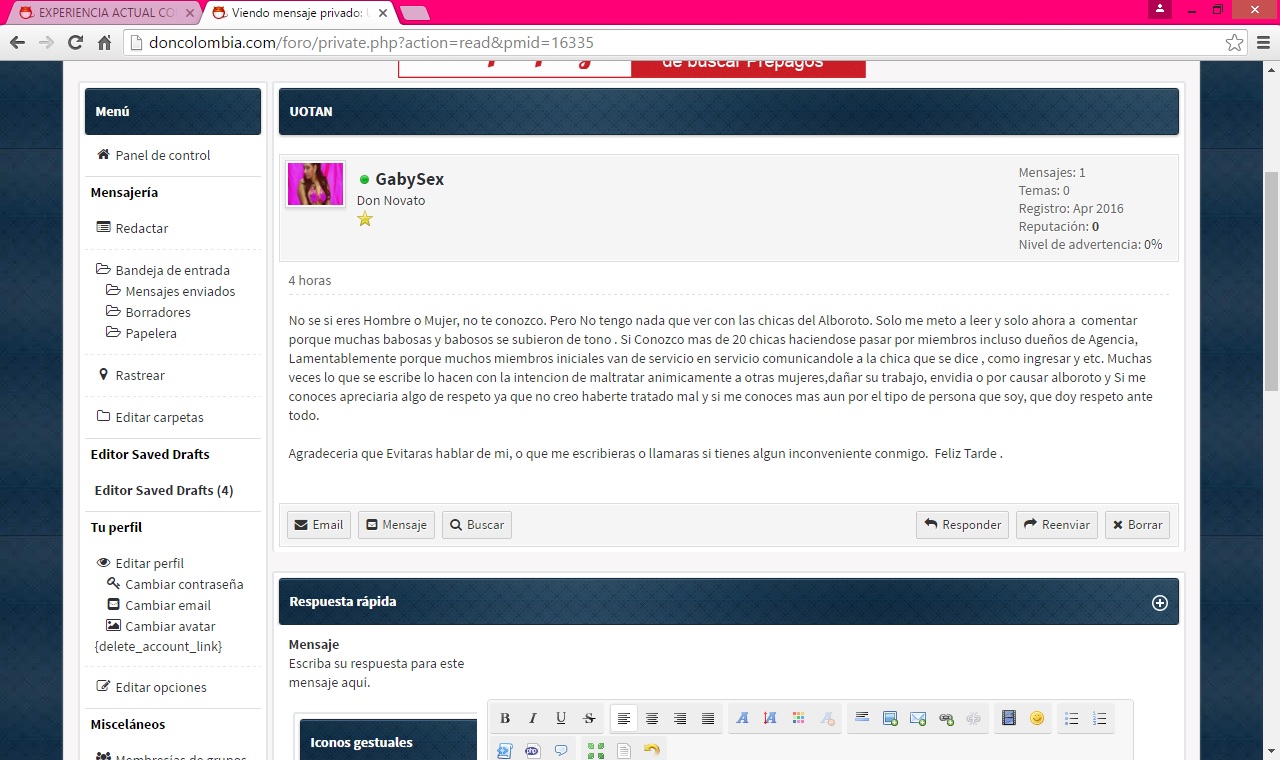Click the insert link icon
The width and height of the screenshot is (1280, 760).
click(946, 718)
